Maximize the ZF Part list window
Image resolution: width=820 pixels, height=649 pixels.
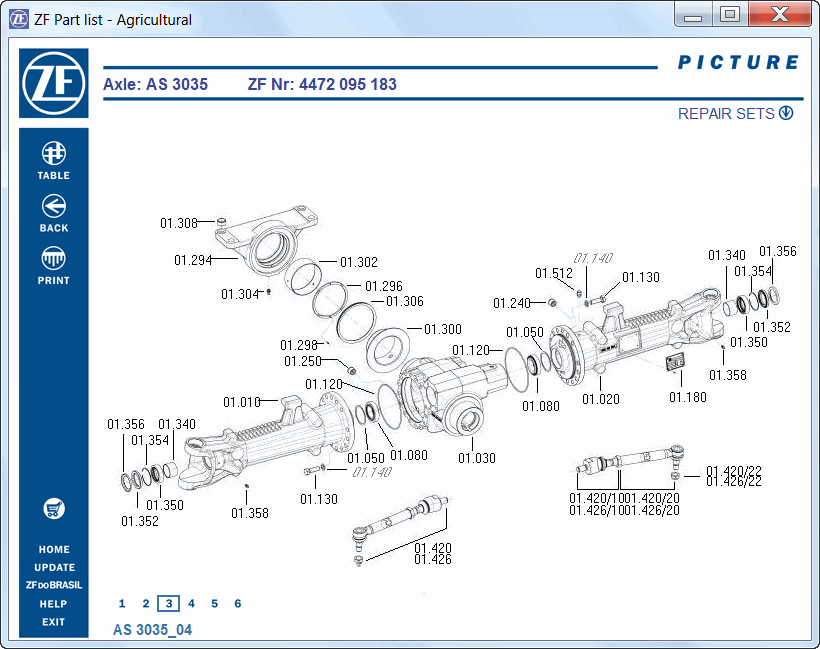click(x=730, y=14)
